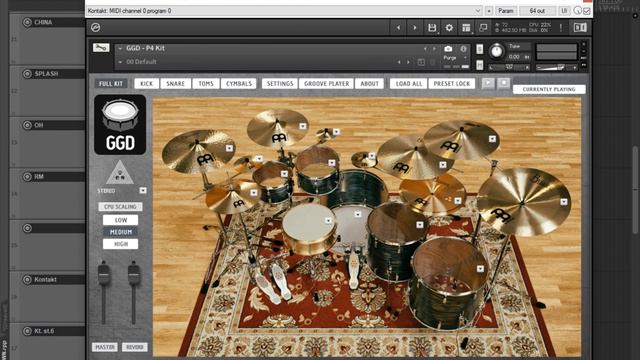Viewport: 640px width, 360px height.
Task: Select LOW CPU scaling
Action: click(x=120, y=220)
